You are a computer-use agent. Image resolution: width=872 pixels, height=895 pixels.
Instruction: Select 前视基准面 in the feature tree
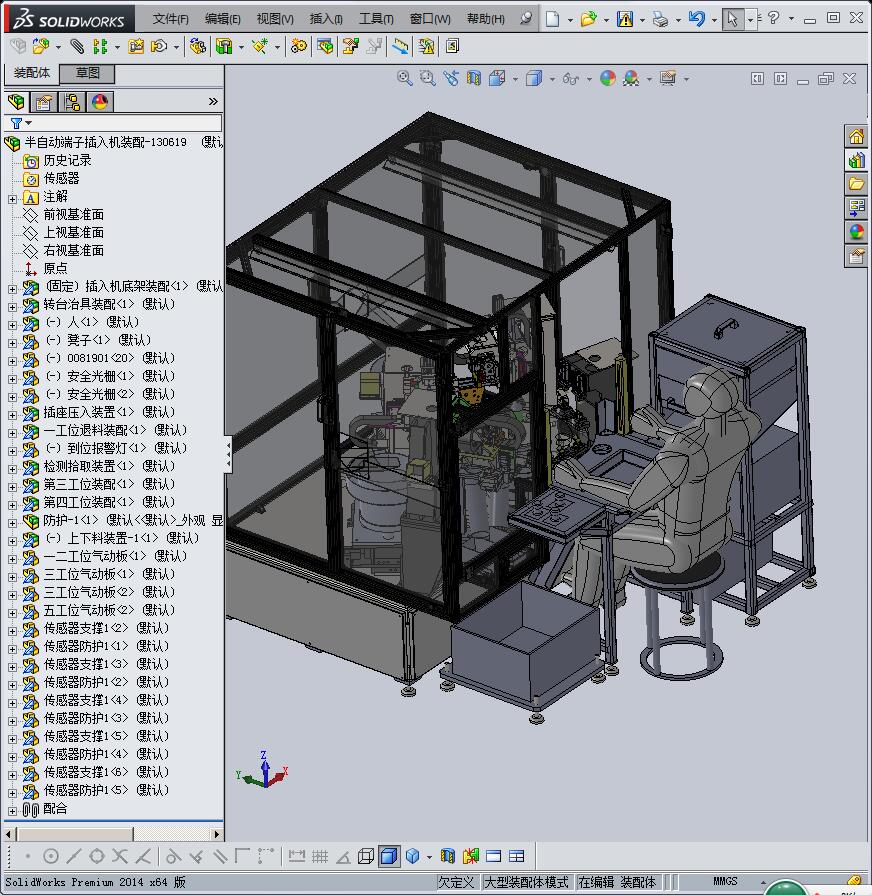(x=73, y=214)
